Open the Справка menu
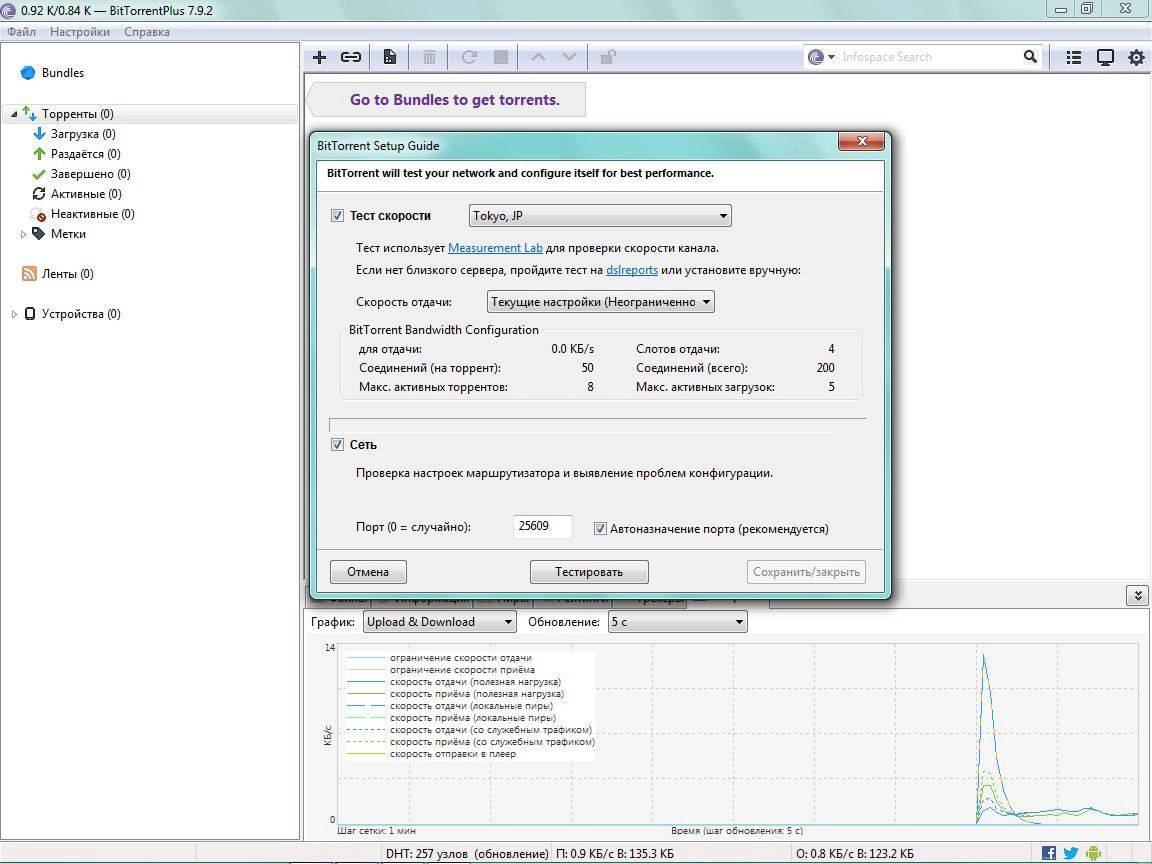 [x=147, y=32]
